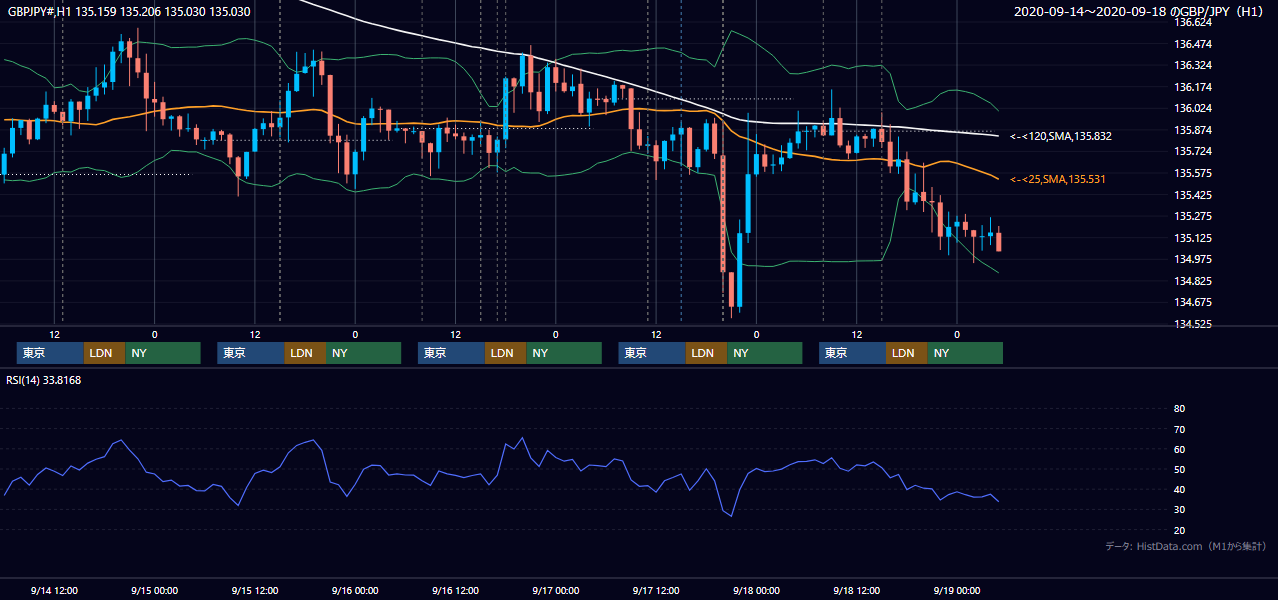Viewport: 1278px width, 600px height.
Task: Click the 9/15 00:00 date label
Action: [154, 590]
